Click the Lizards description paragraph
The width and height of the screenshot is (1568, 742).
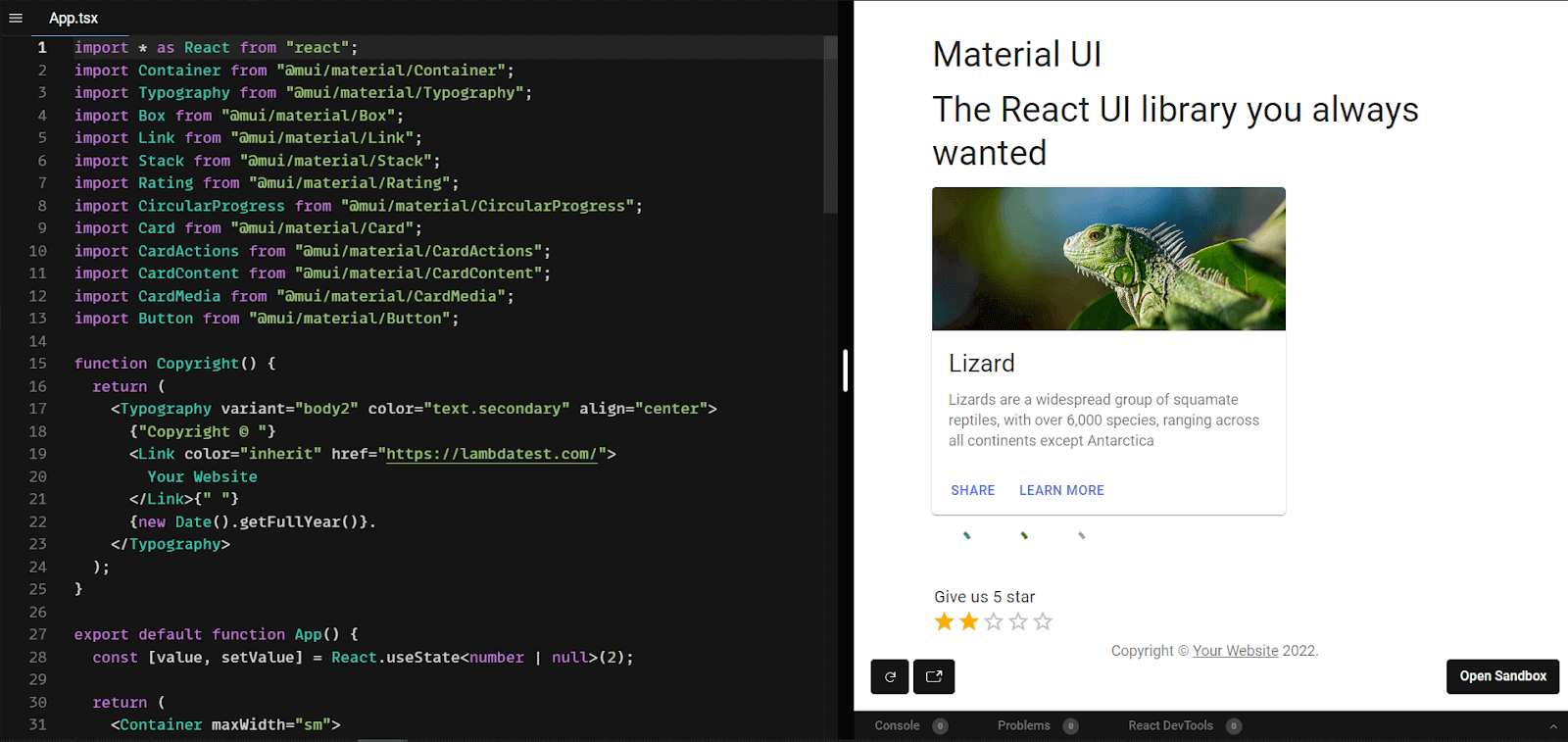pos(1103,420)
